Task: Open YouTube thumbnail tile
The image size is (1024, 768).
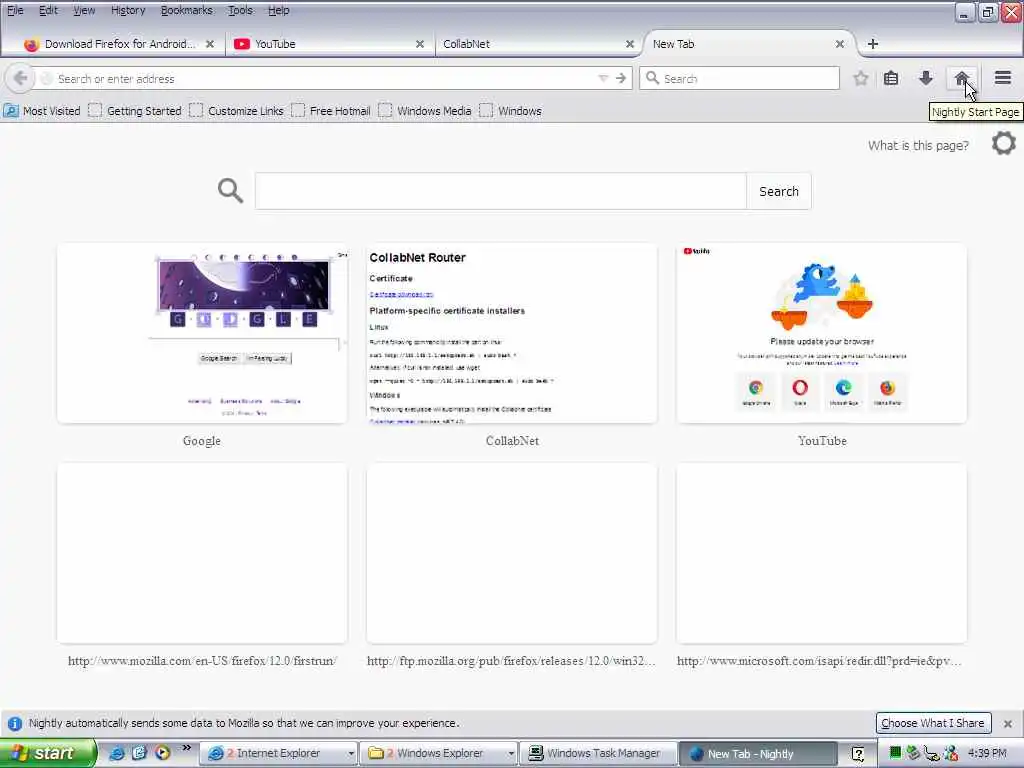Action: click(822, 333)
